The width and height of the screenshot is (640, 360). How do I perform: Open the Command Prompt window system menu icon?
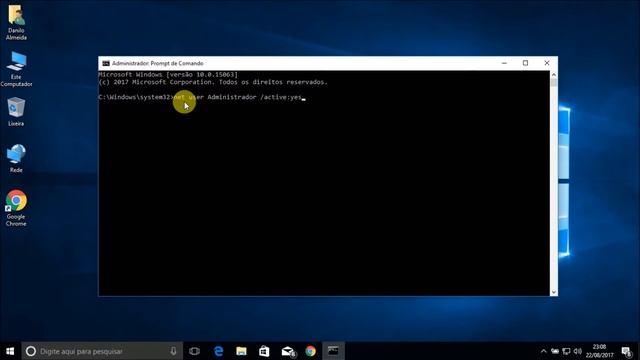[x=106, y=63]
